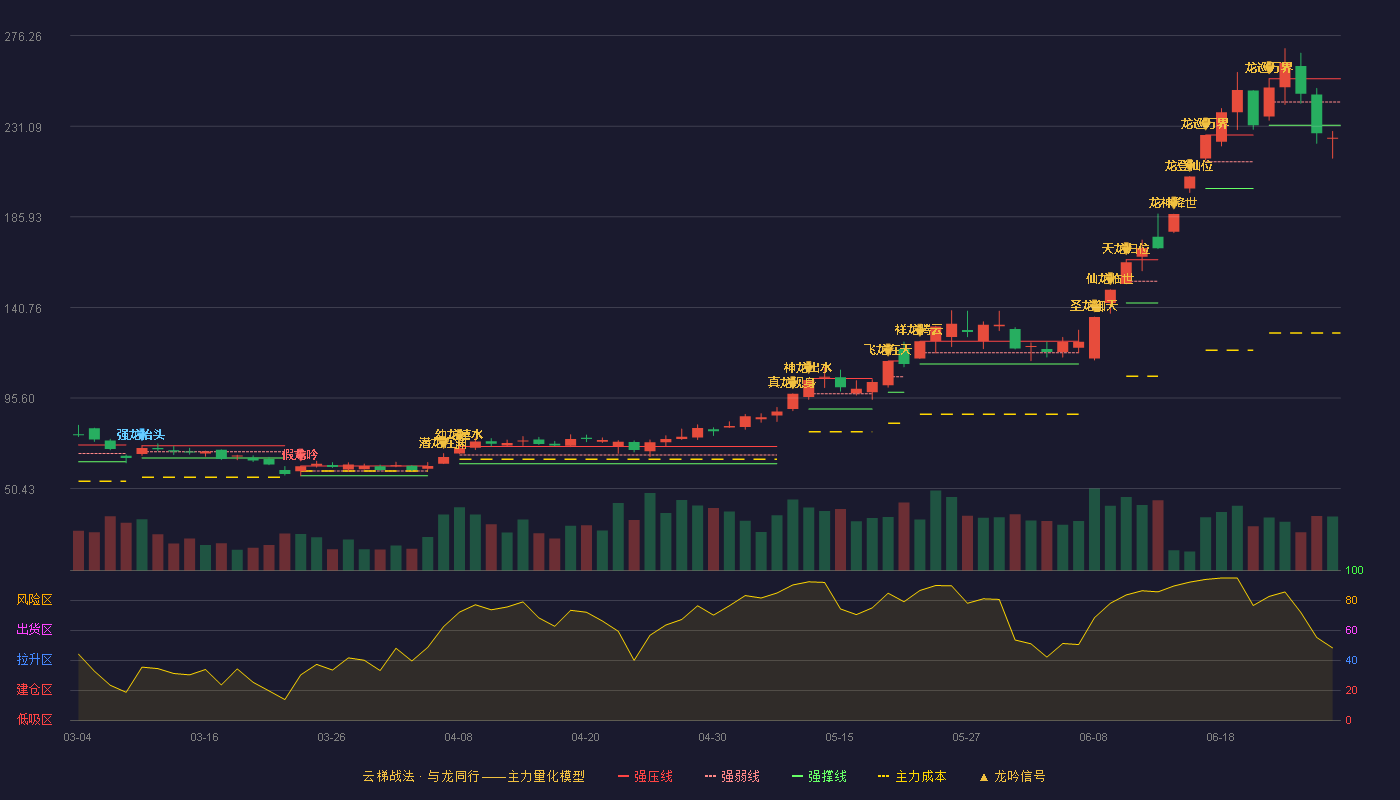Select the 圣龙御天 signal marker
Screen dimensions: 1400x800
(1094, 305)
